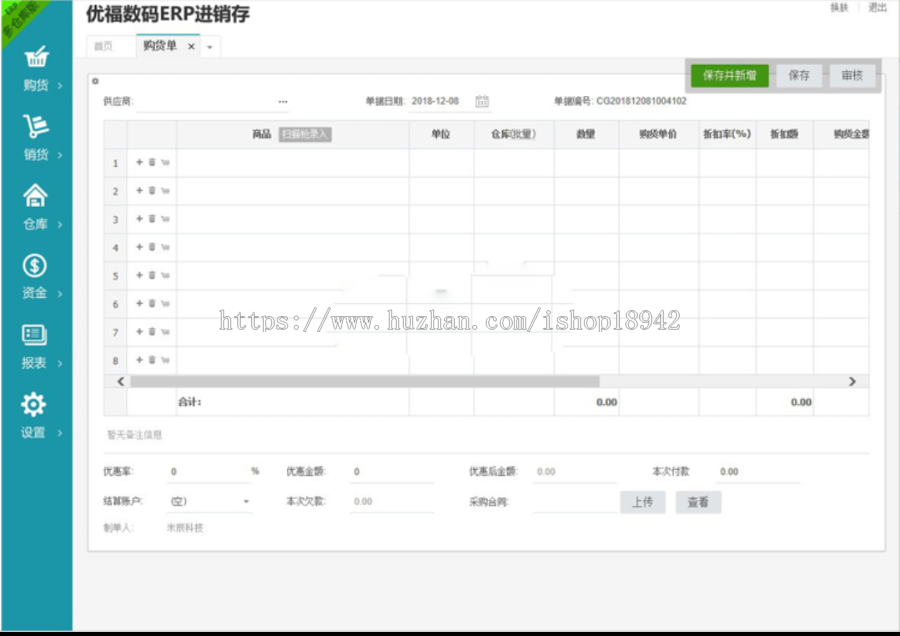Open the 设置 gear icon
900x636 pixels.
pyautogui.click(x=33, y=404)
